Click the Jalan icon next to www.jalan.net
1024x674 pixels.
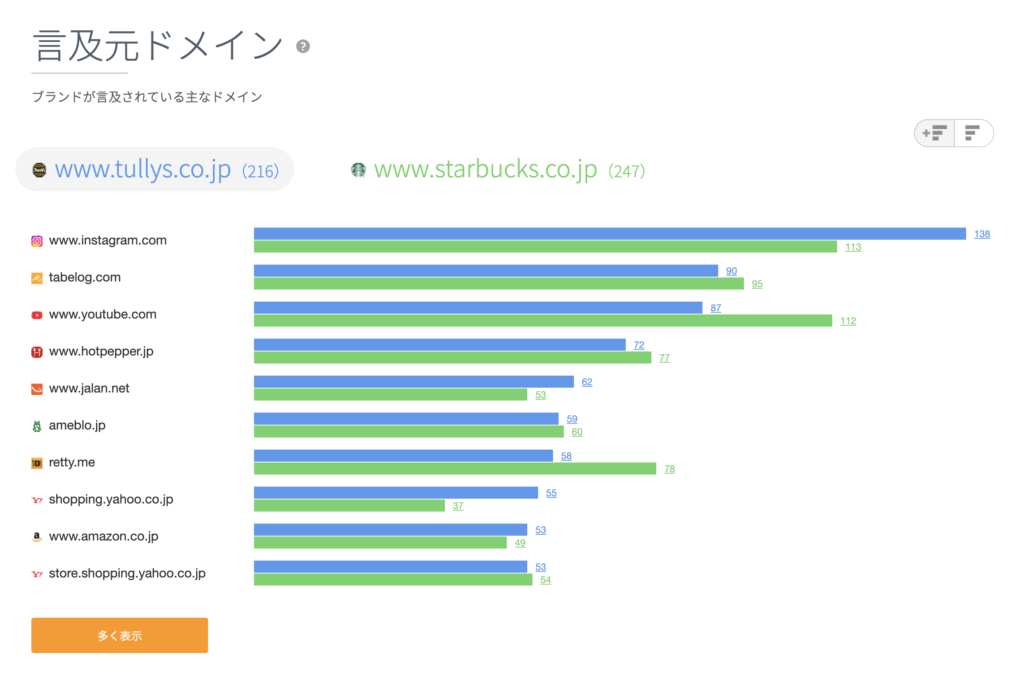[x=39, y=388]
